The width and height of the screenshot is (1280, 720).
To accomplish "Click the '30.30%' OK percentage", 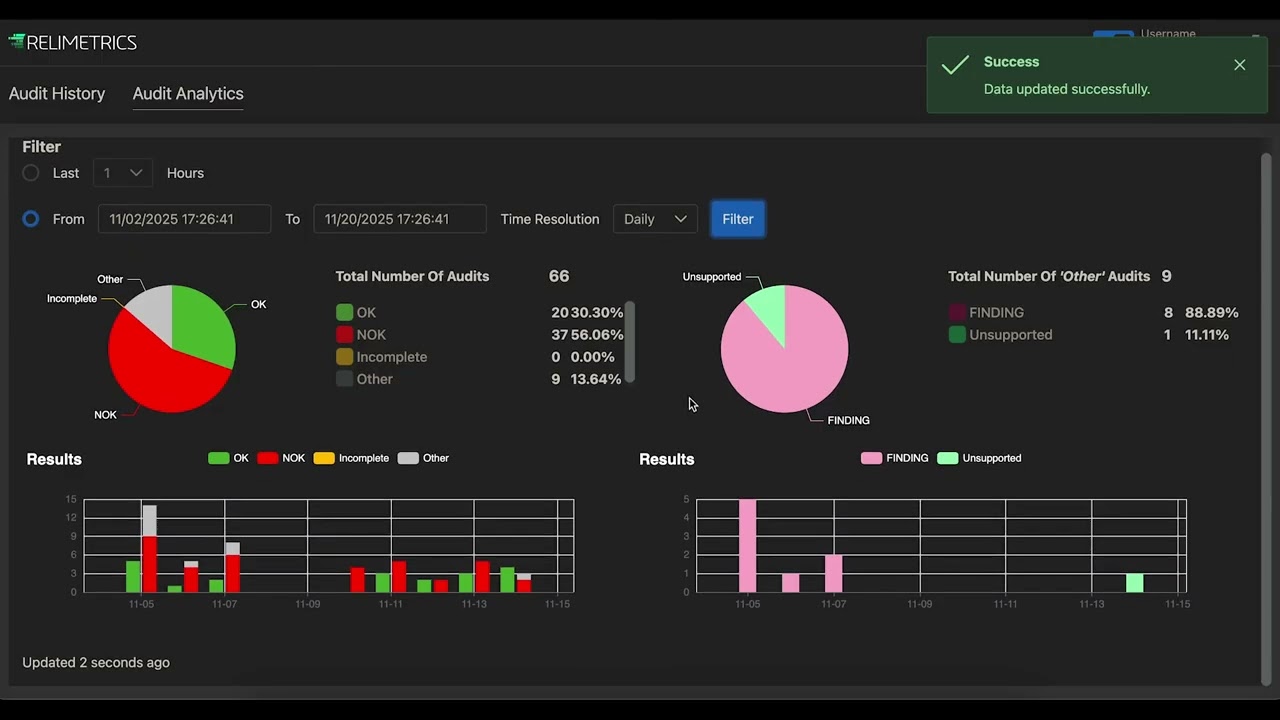I will tap(597, 313).
